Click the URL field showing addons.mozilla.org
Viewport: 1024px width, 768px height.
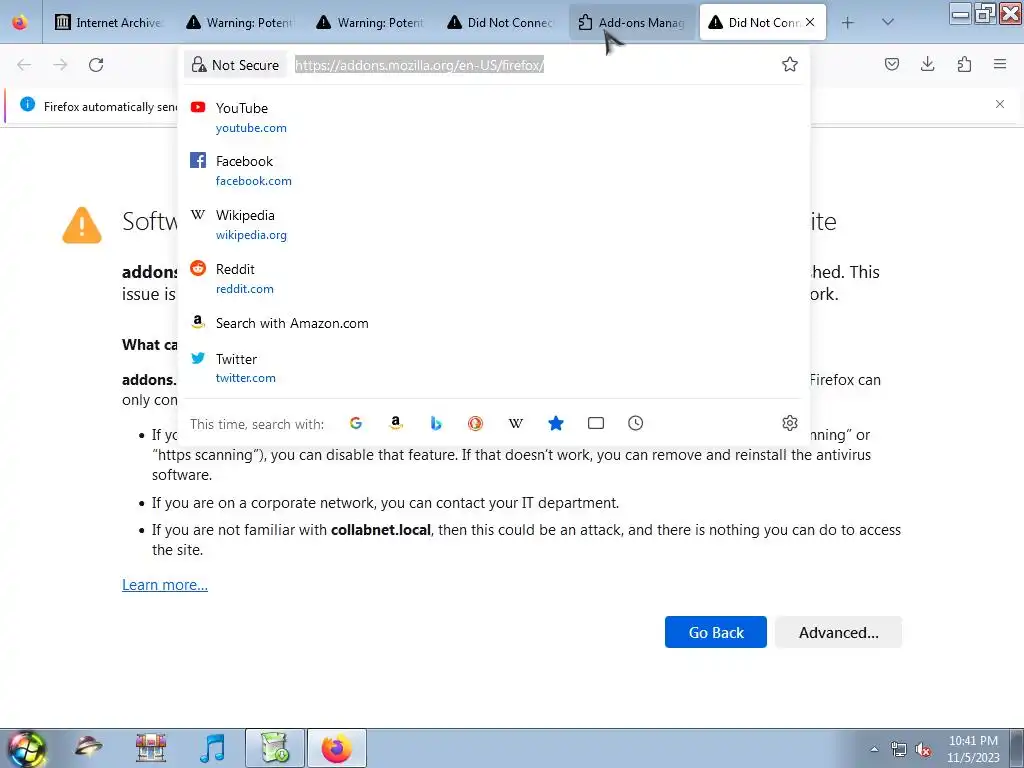(419, 65)
